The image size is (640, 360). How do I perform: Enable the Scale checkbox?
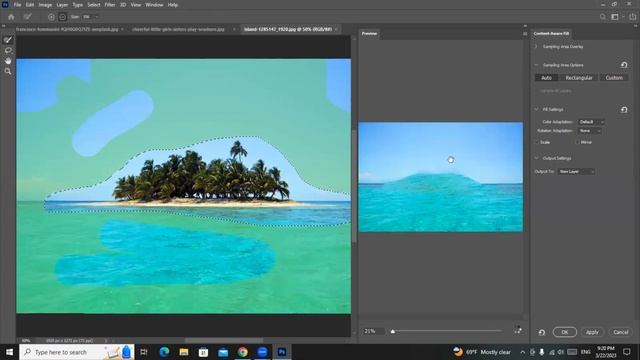[x=537, y=142]
